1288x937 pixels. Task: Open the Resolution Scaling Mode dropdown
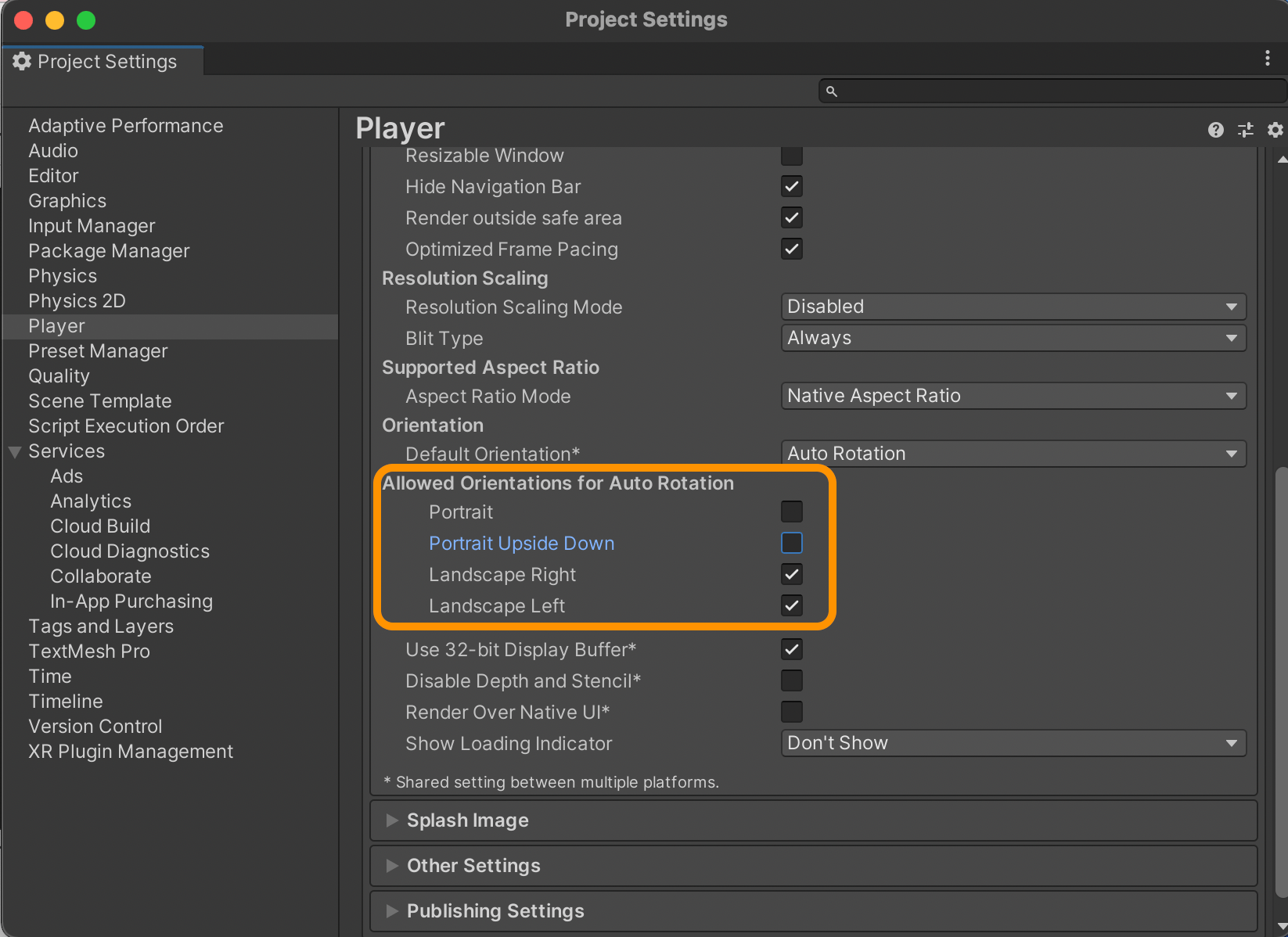click(1013, 307)
